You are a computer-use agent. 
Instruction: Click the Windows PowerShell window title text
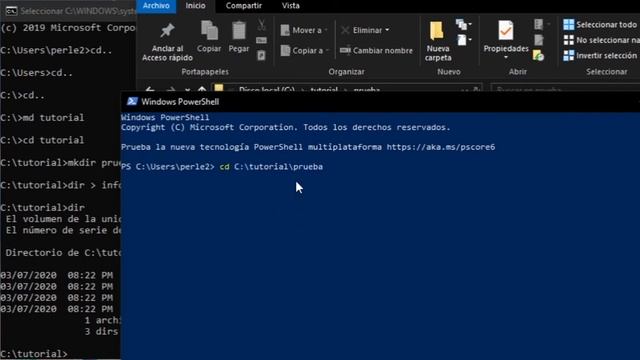(180, 102)
